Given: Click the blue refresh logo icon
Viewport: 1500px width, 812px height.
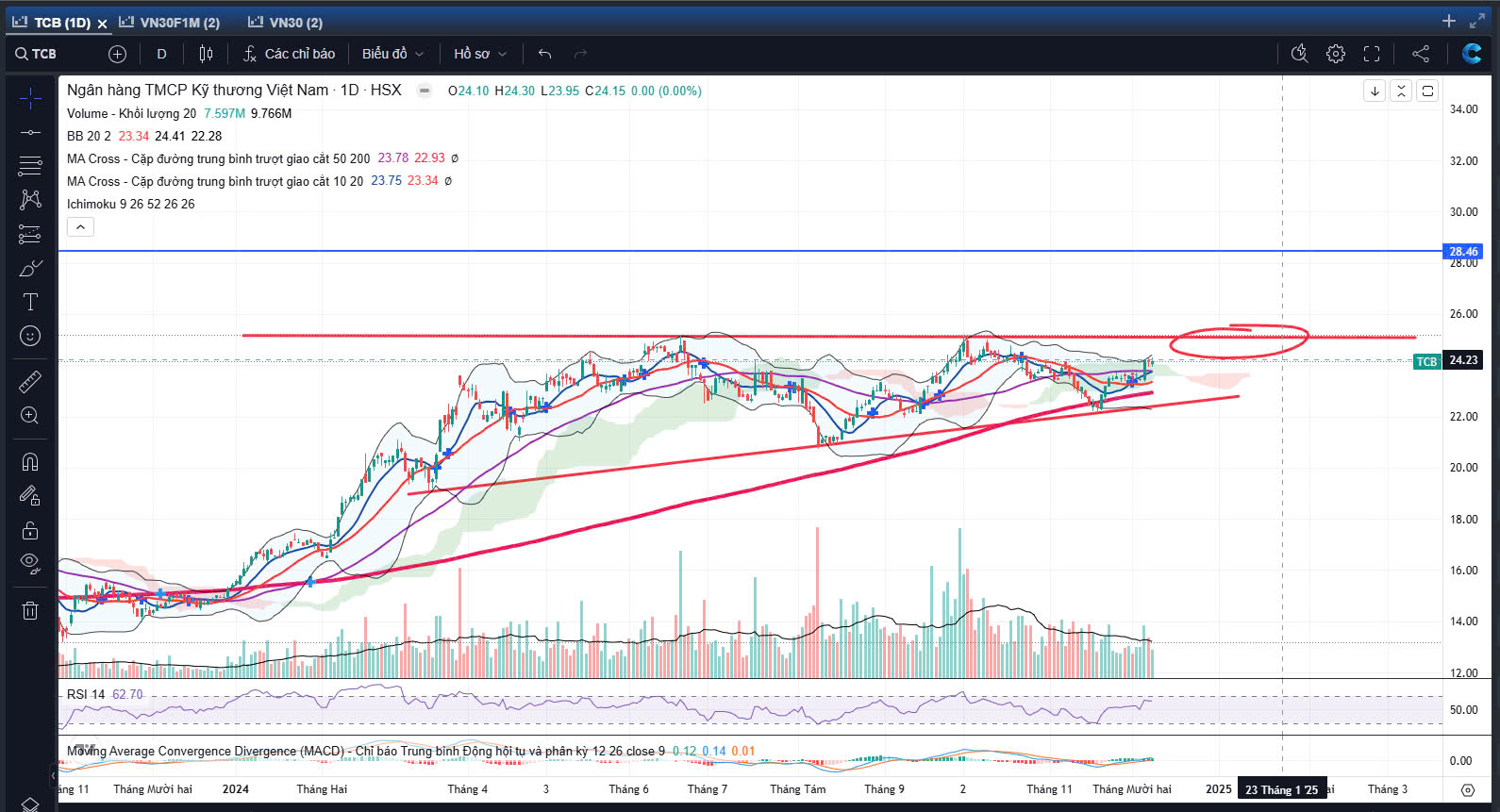Looking at the screenshot, I should coord(1472,54).
